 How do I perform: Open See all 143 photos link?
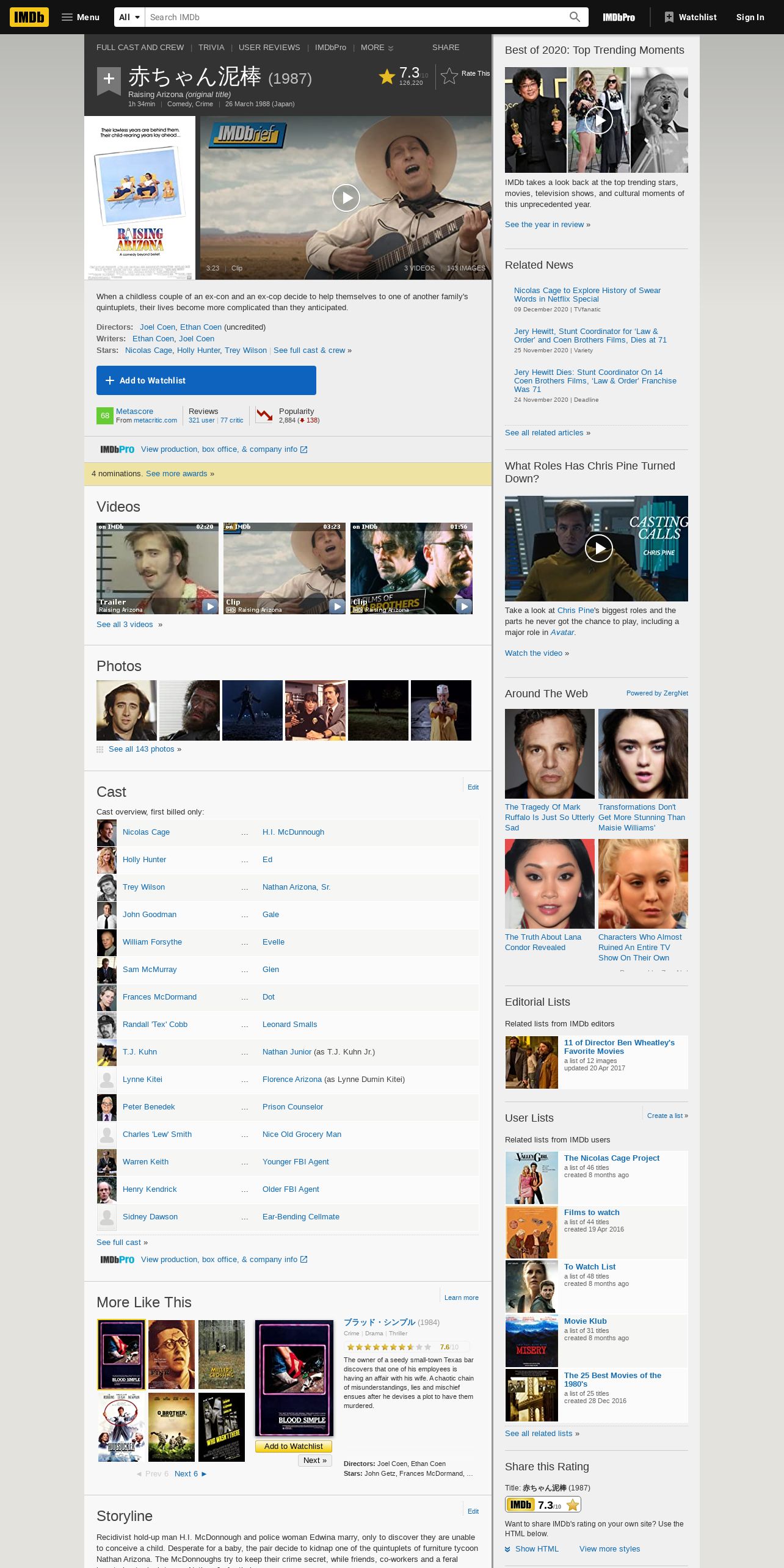(x=142, y=749)
